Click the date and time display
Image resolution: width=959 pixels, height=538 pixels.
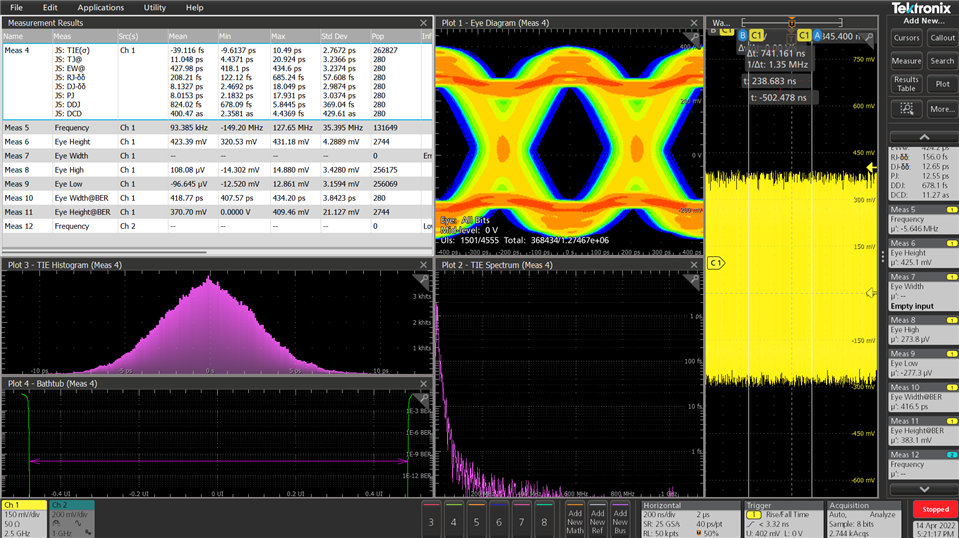[x=935, y=529]
